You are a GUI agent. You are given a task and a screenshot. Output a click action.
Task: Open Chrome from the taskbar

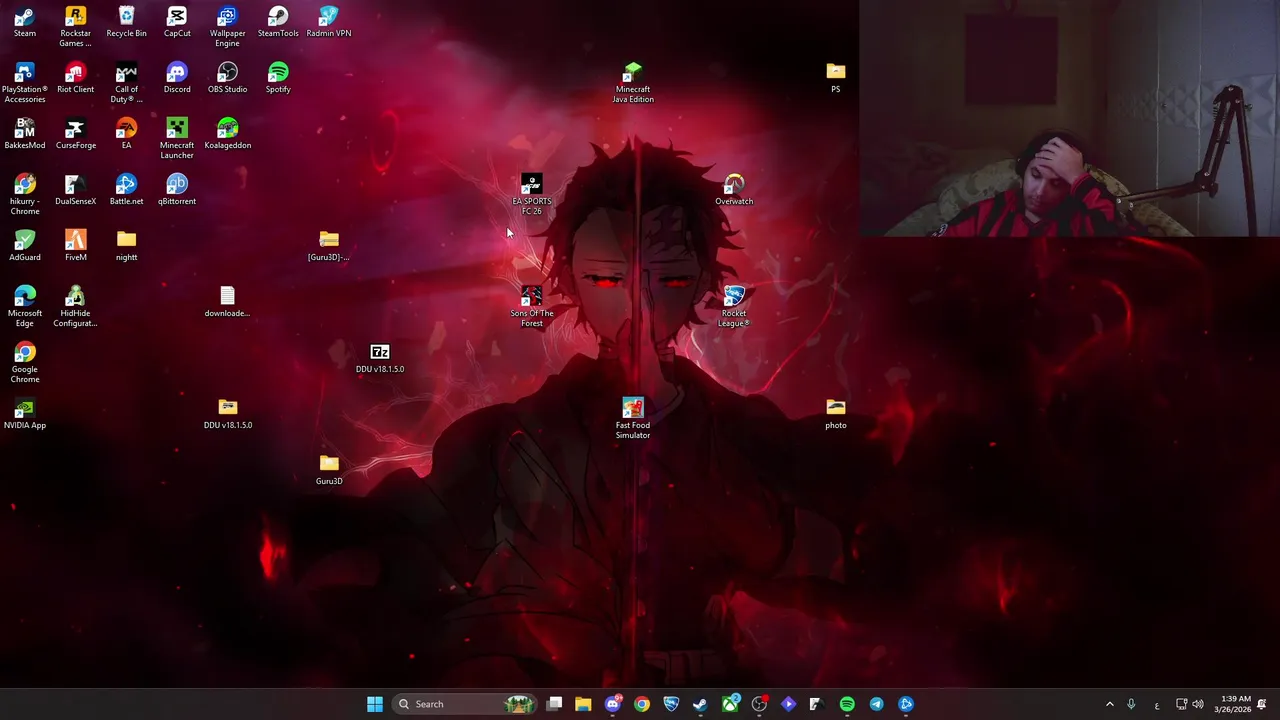642,704
